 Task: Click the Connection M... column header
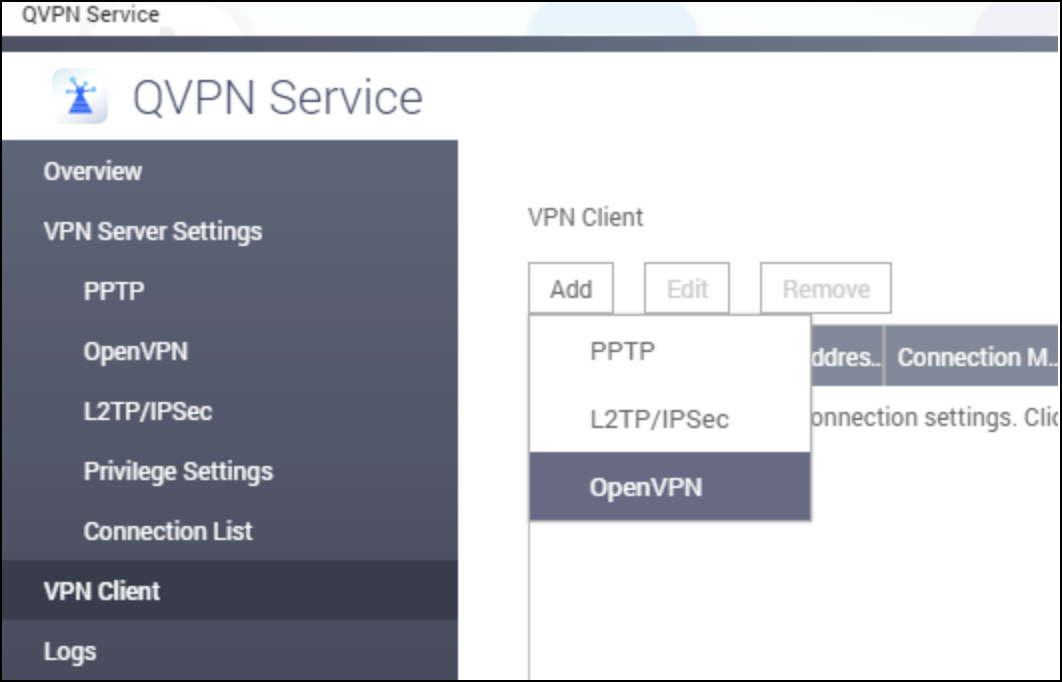[x=974, y=357]
